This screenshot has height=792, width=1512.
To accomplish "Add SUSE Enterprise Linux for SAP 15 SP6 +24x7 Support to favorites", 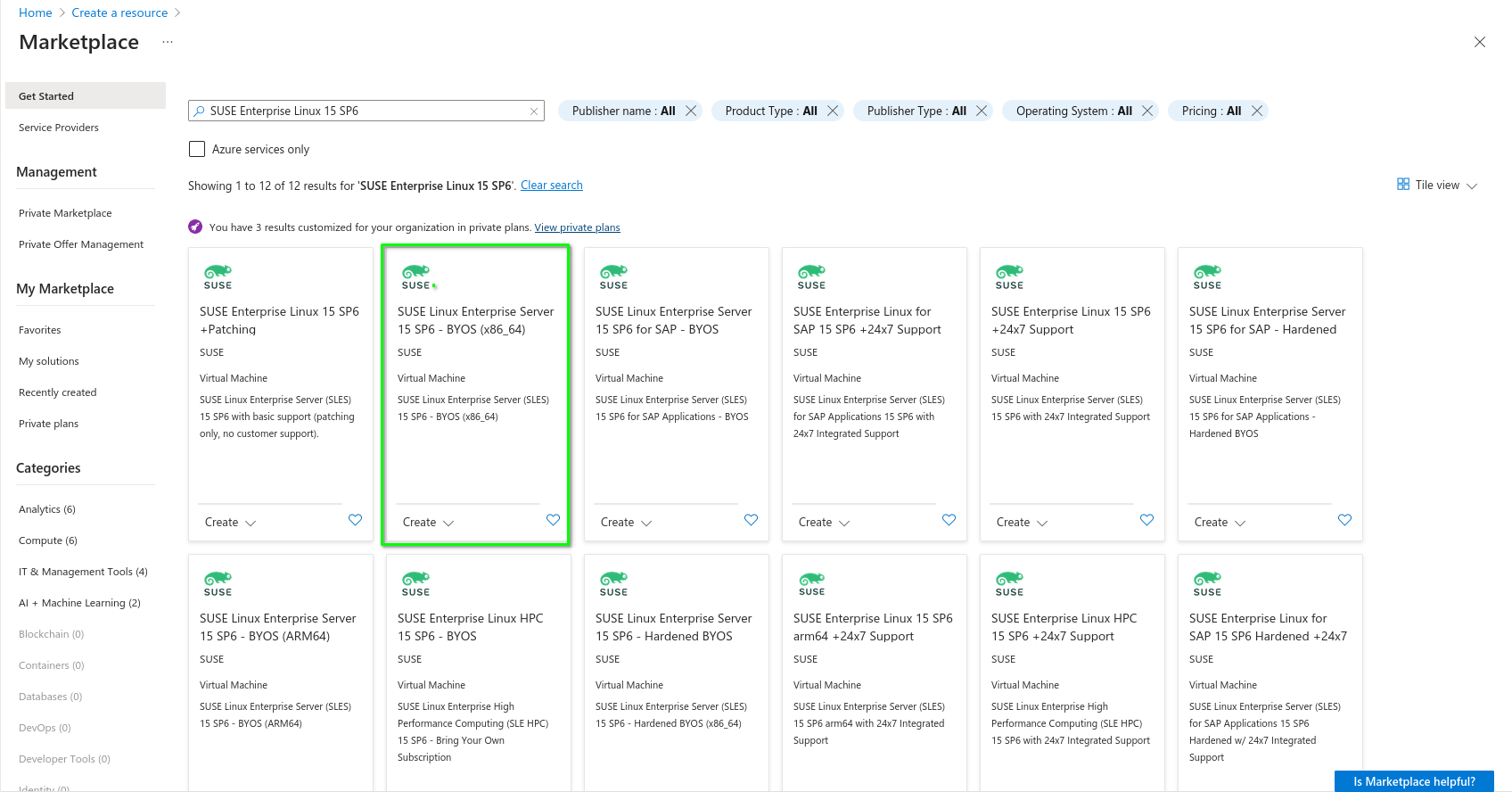I will pyautogui.click(x=949, y=520).
